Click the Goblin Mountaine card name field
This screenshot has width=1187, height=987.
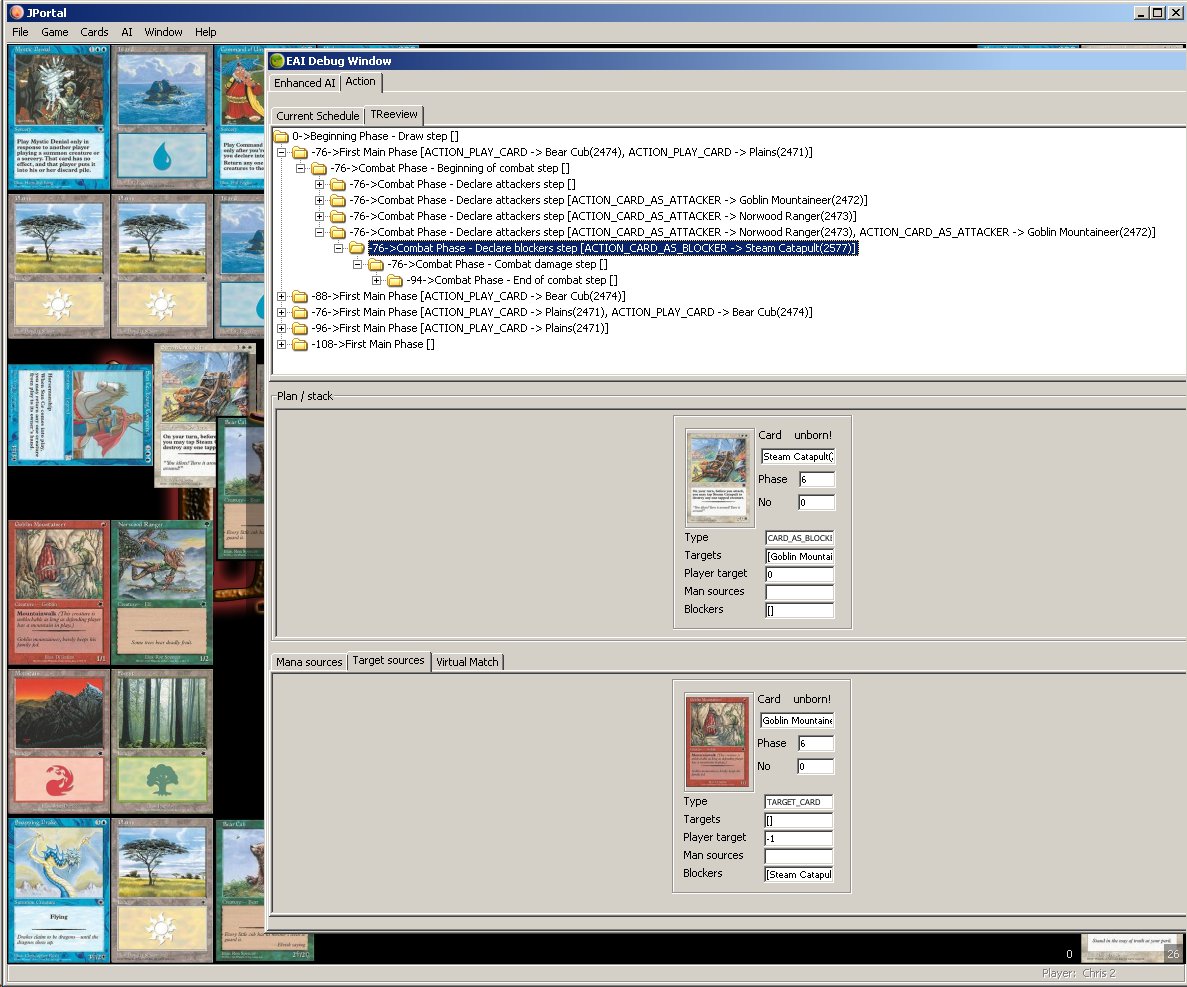pyautogui.click(x=797, y=721)
